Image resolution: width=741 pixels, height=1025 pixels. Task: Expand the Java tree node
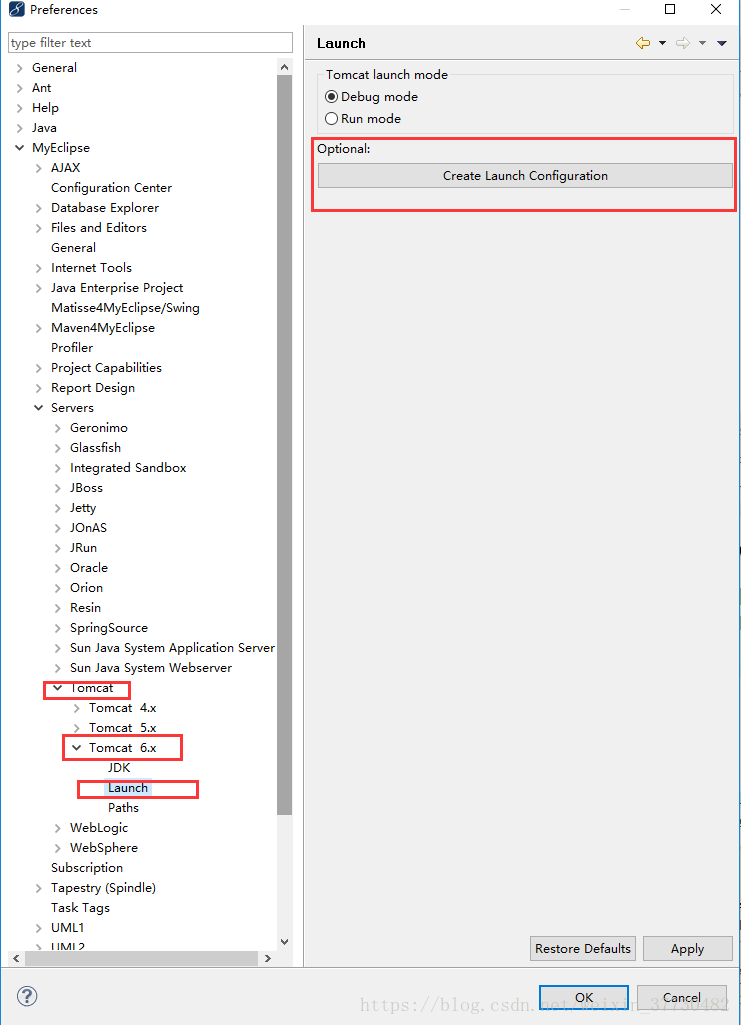click(20, 128)
